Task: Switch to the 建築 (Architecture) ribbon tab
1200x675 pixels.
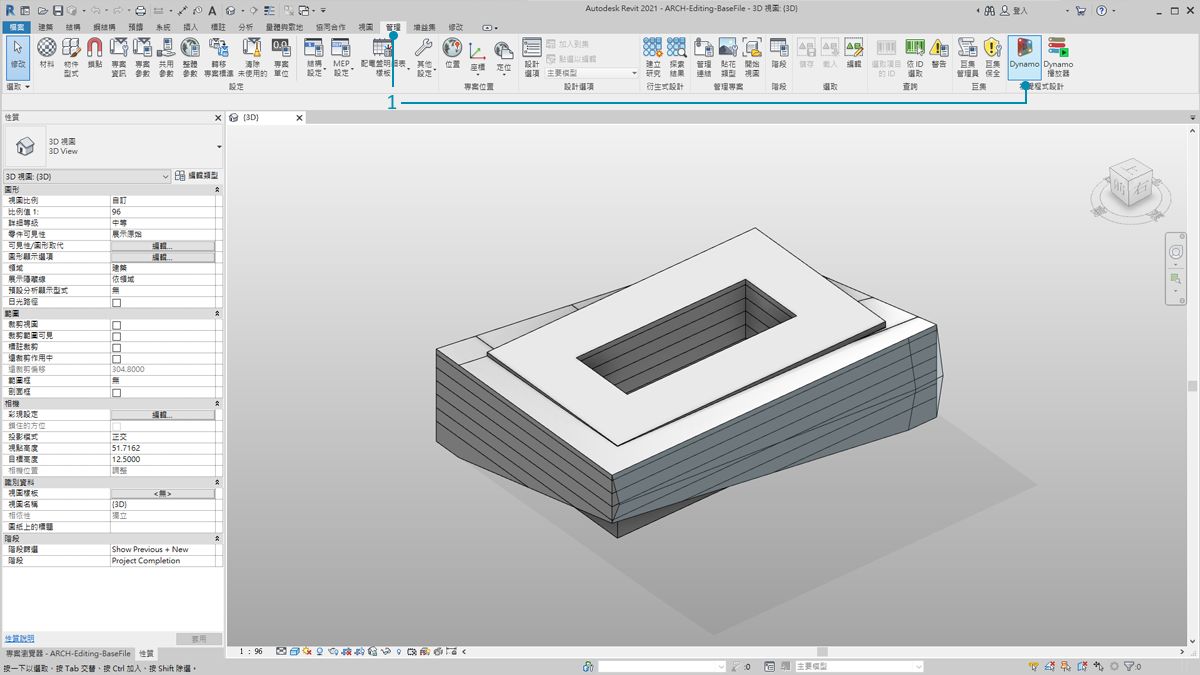Action: coord(47,27)
